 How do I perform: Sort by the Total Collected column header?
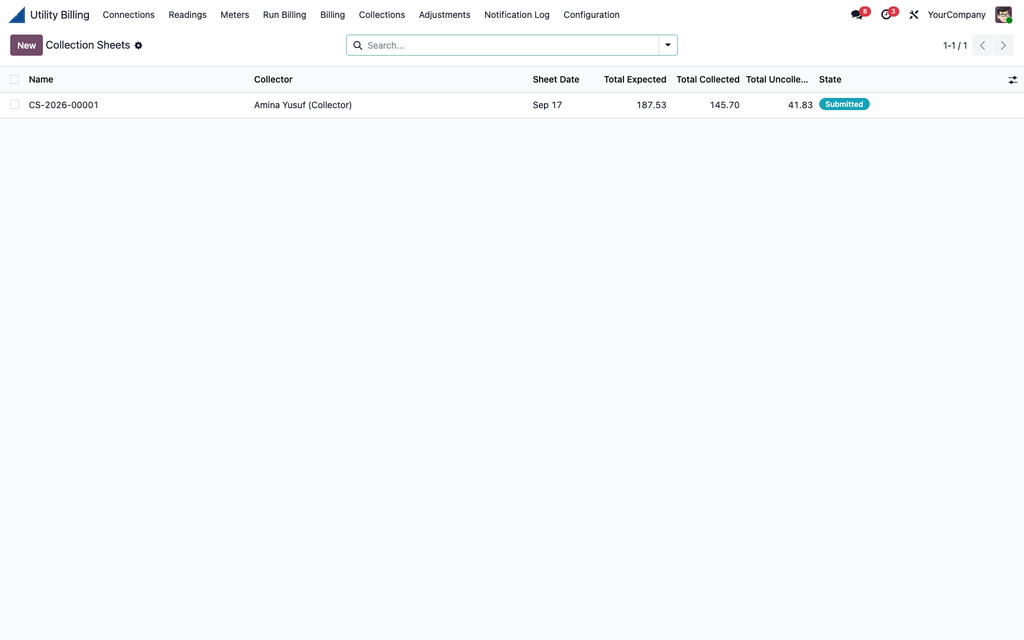pos(708,80)
